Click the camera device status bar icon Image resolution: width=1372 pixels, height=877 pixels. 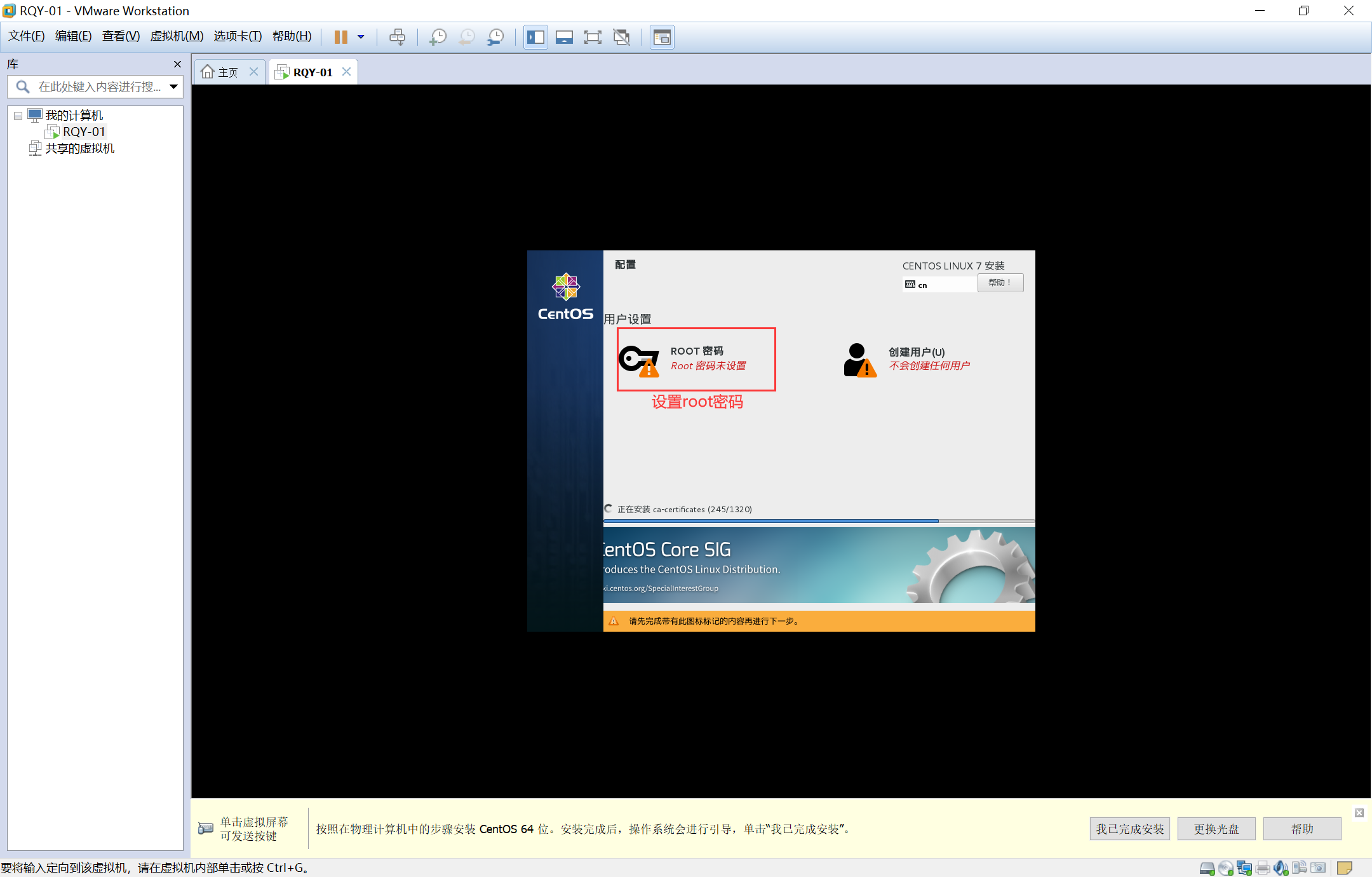pos(1318,867)
